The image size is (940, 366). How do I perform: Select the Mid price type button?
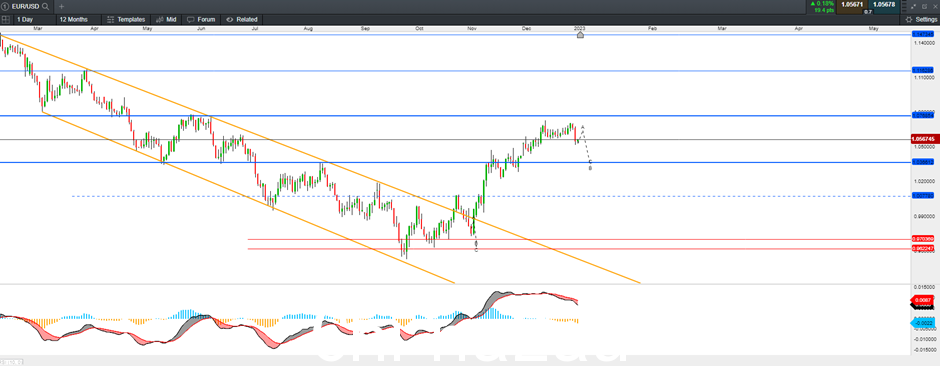[165, 19]
